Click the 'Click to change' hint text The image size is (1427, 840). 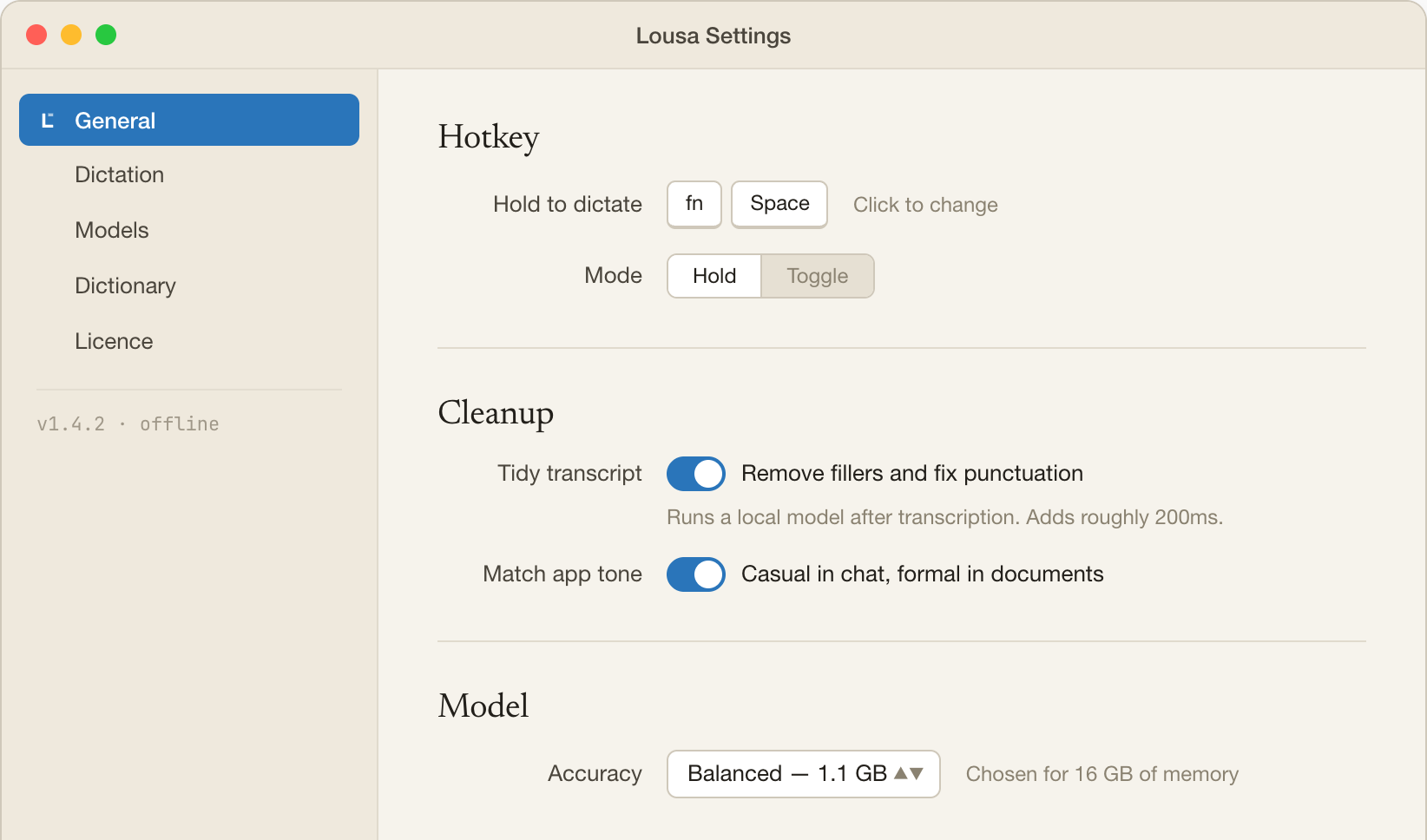click(925, 205)
